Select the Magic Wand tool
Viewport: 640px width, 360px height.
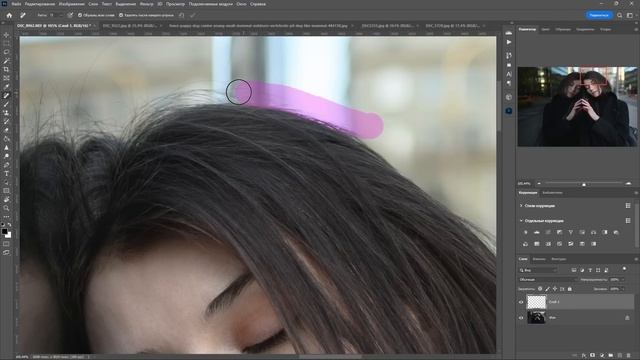pyautogui.click(x=6, y=60)
